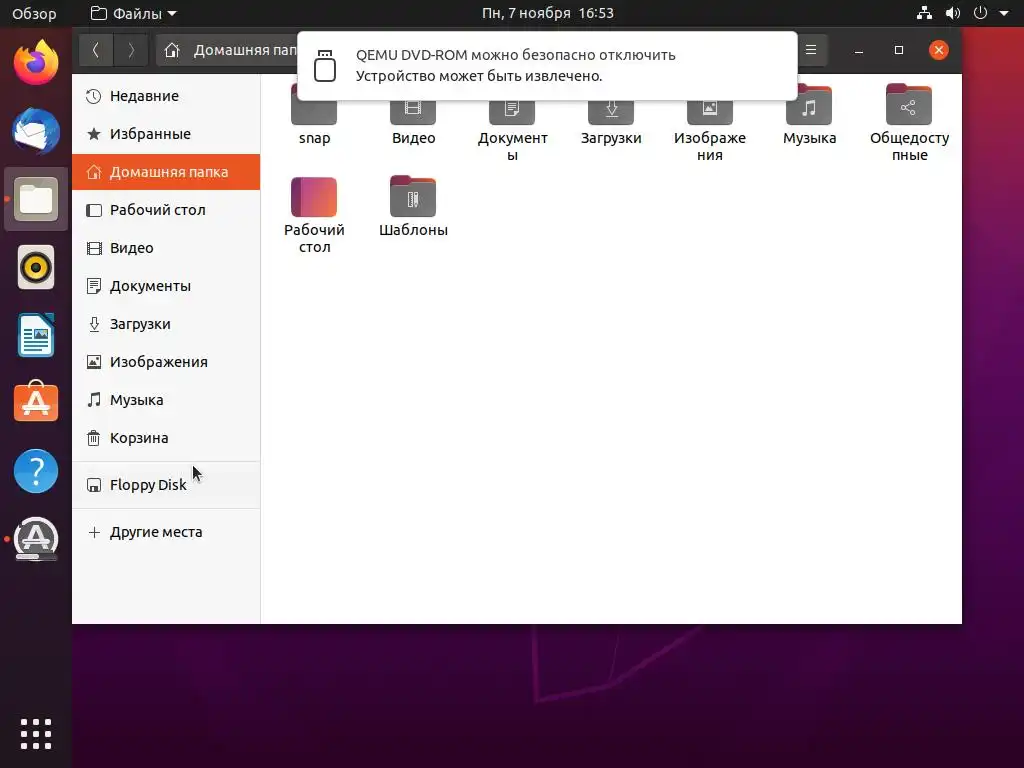Click the Домашняя папка path bar button

(x=227, y=50)
